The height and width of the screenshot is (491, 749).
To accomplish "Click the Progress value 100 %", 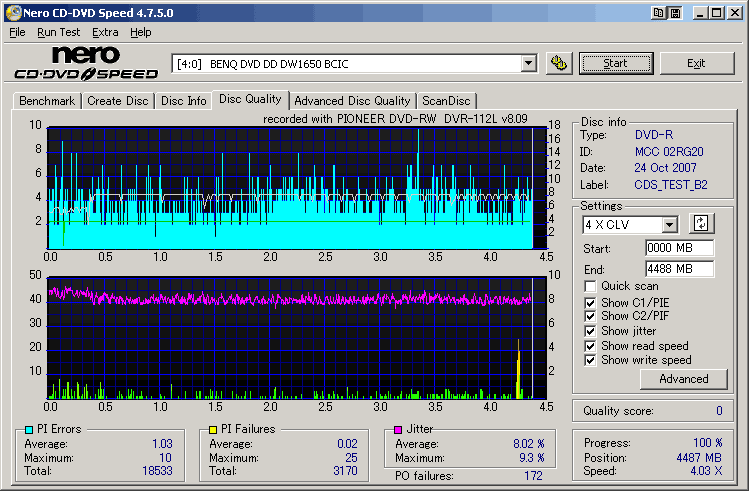I will click(x=707, y=443).
